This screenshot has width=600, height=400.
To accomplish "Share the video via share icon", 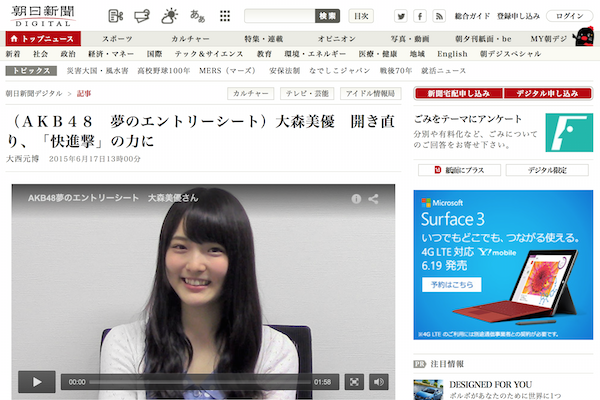I will pos(373,199).
